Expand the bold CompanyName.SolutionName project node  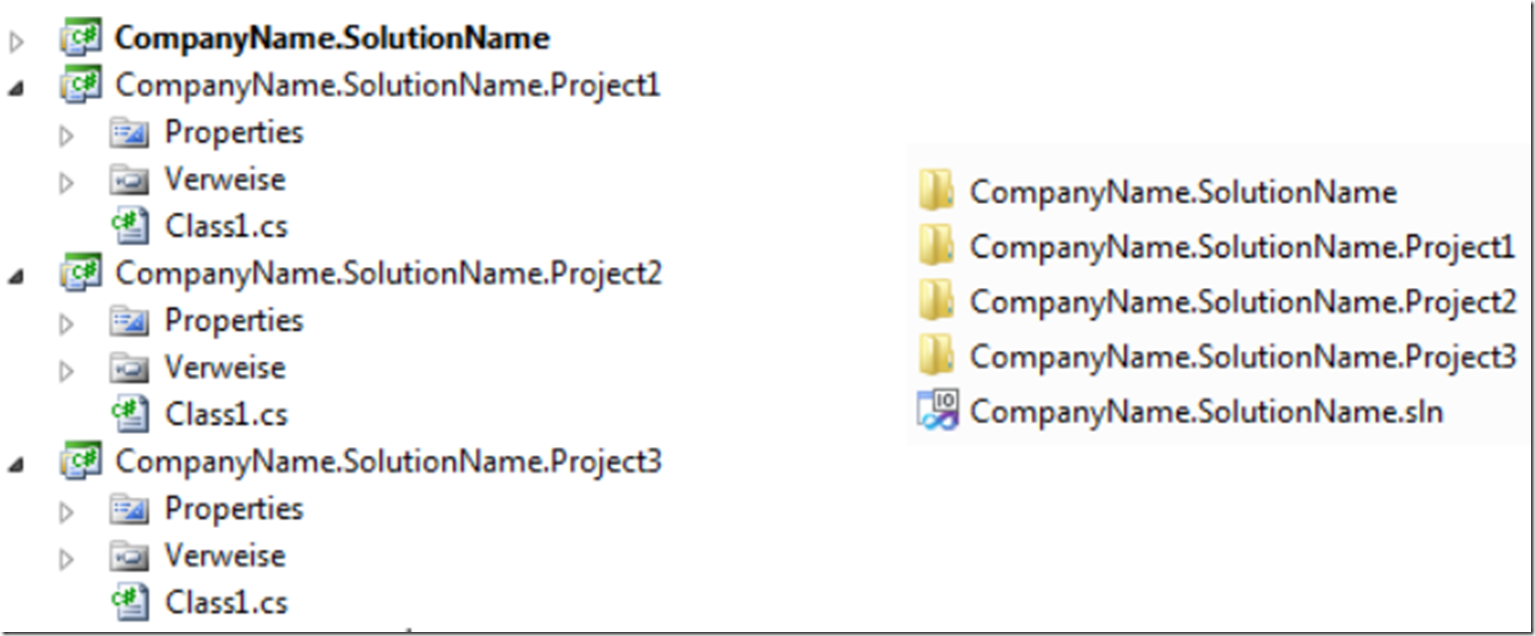16,43
